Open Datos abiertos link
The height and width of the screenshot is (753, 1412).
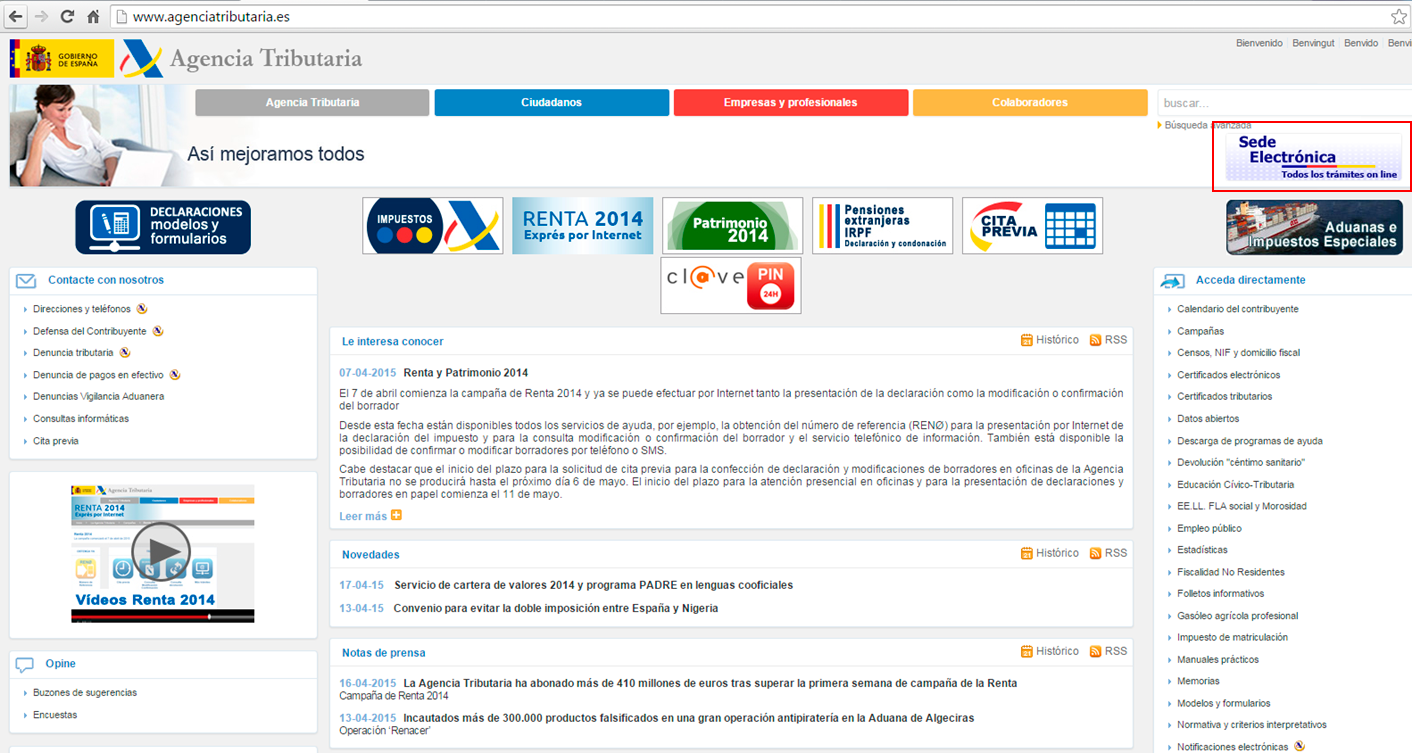[x=1208, y=419]
